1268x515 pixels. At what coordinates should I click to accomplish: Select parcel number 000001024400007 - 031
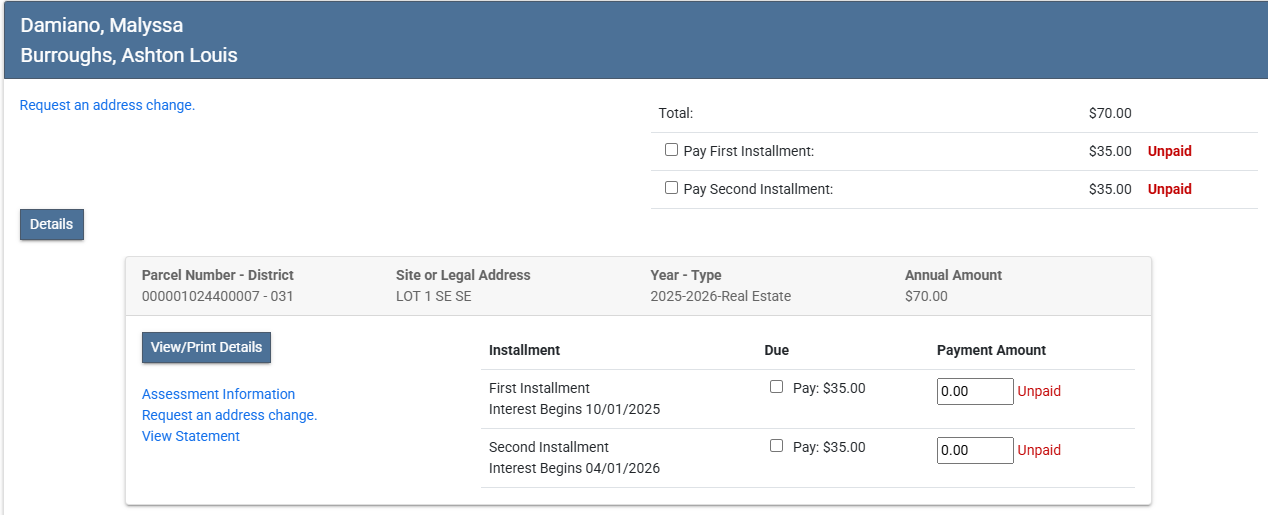(x=217, y=296)
